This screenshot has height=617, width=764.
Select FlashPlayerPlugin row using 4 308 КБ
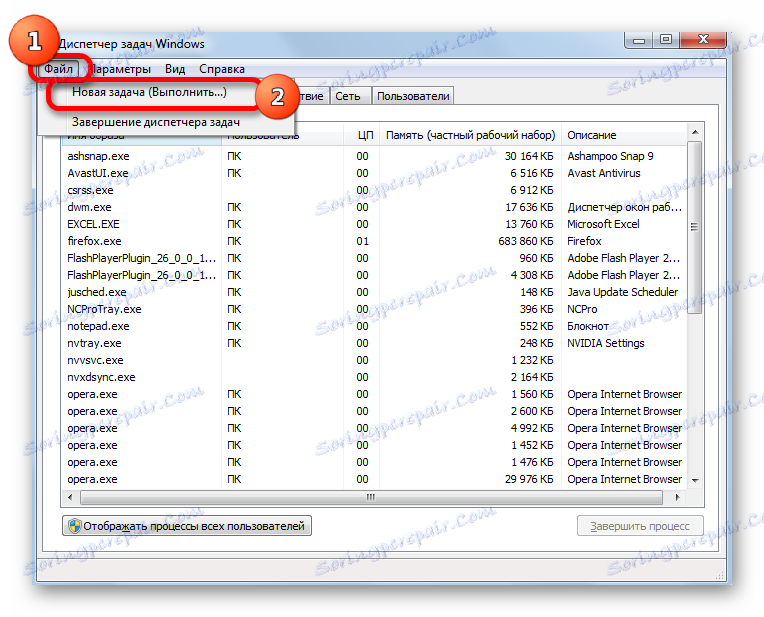tap(374, 275)
